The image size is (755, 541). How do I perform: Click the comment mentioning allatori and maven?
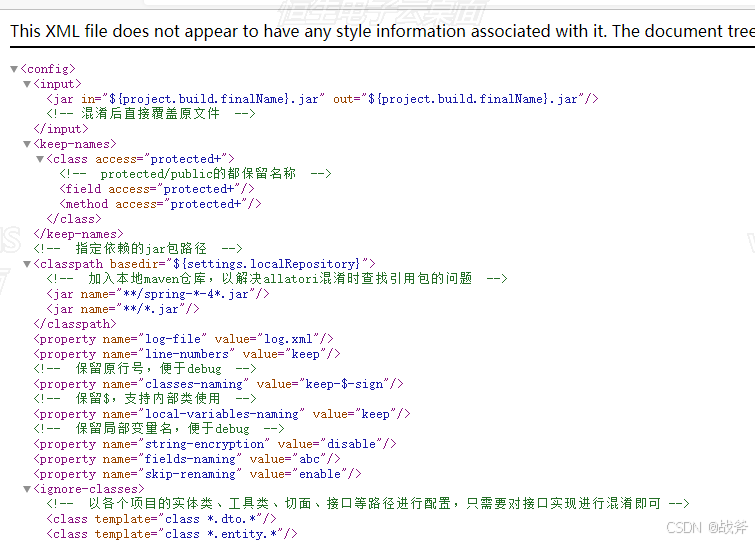(277, 279)
